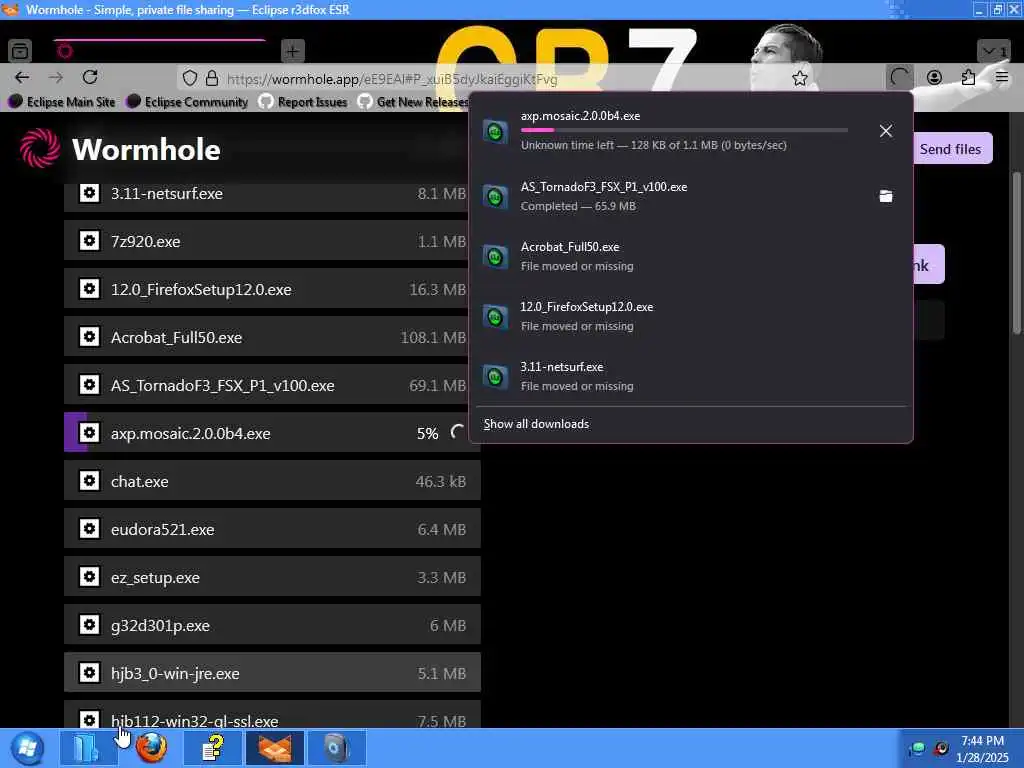This screenshot has height=768, width=1024.
Task: Download hjb3_0-win-jre.exe from the file list
Action: 272,673
